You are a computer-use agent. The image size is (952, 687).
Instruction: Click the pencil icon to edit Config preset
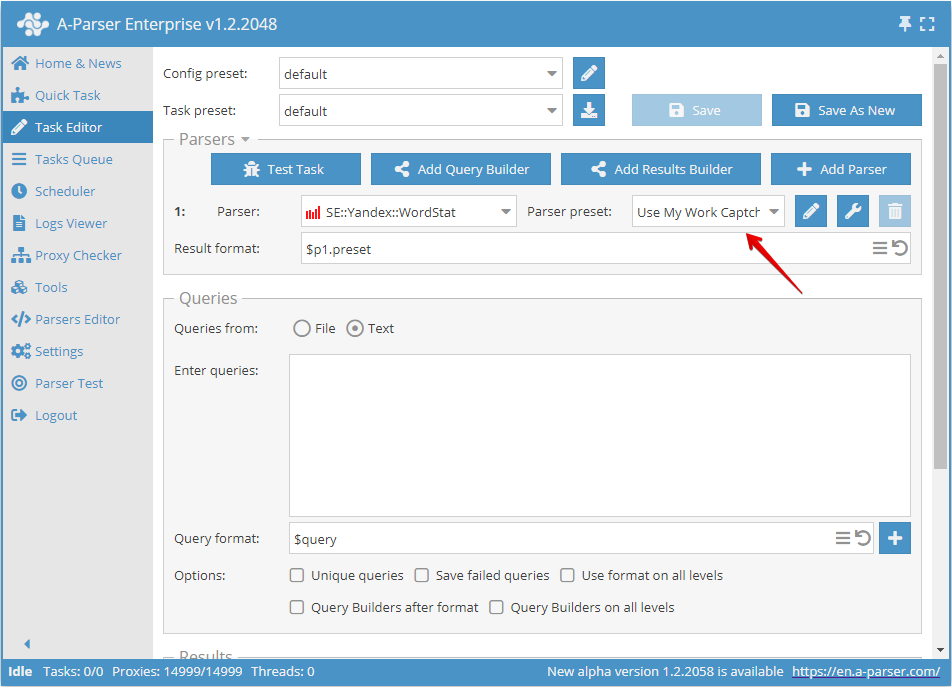[588, 73]
